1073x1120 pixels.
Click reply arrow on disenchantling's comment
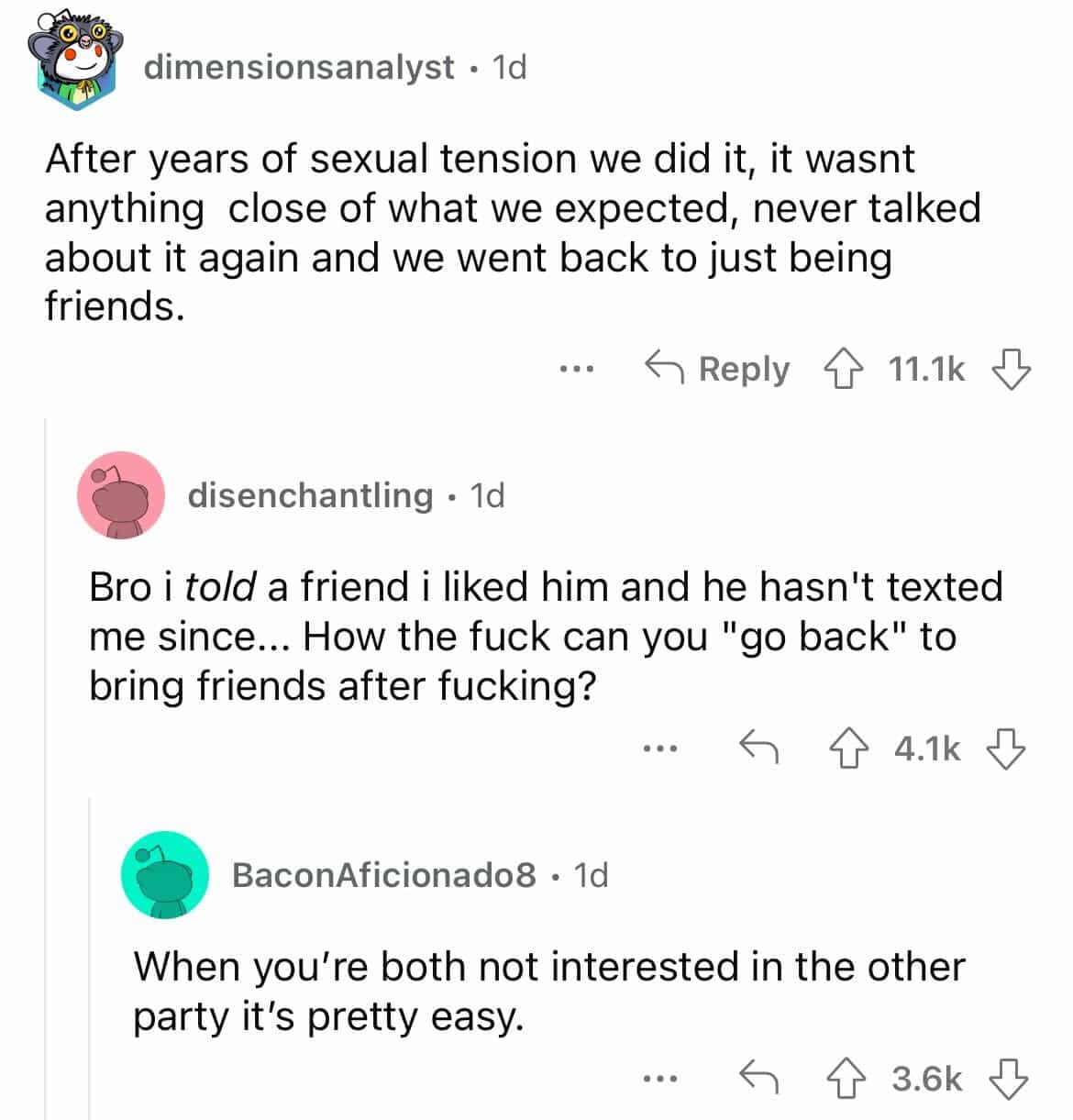click(759, 749)
